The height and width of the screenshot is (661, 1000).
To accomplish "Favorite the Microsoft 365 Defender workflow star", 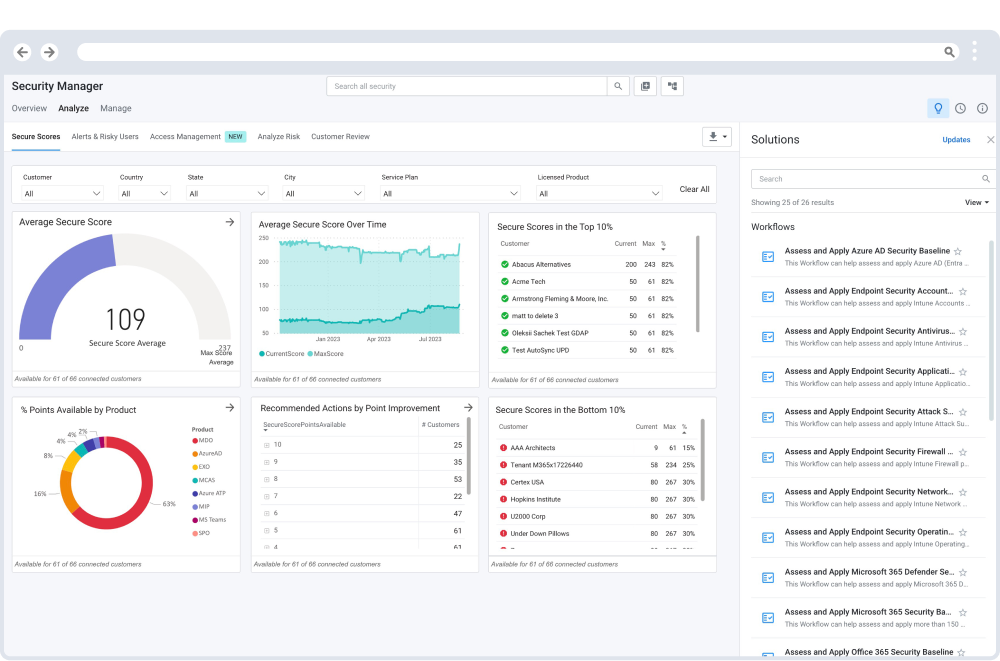I will click(963, 573).
